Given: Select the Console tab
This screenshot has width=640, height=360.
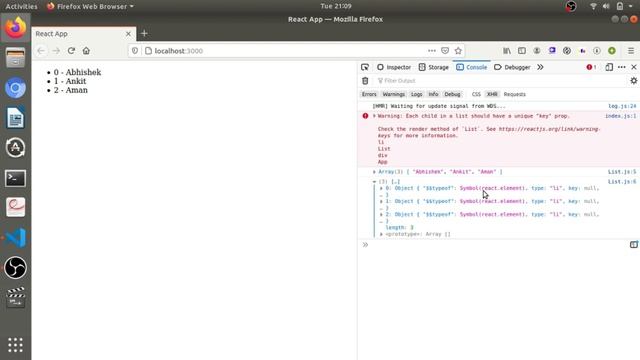Looking at the screenshot, I should (471, 67).
